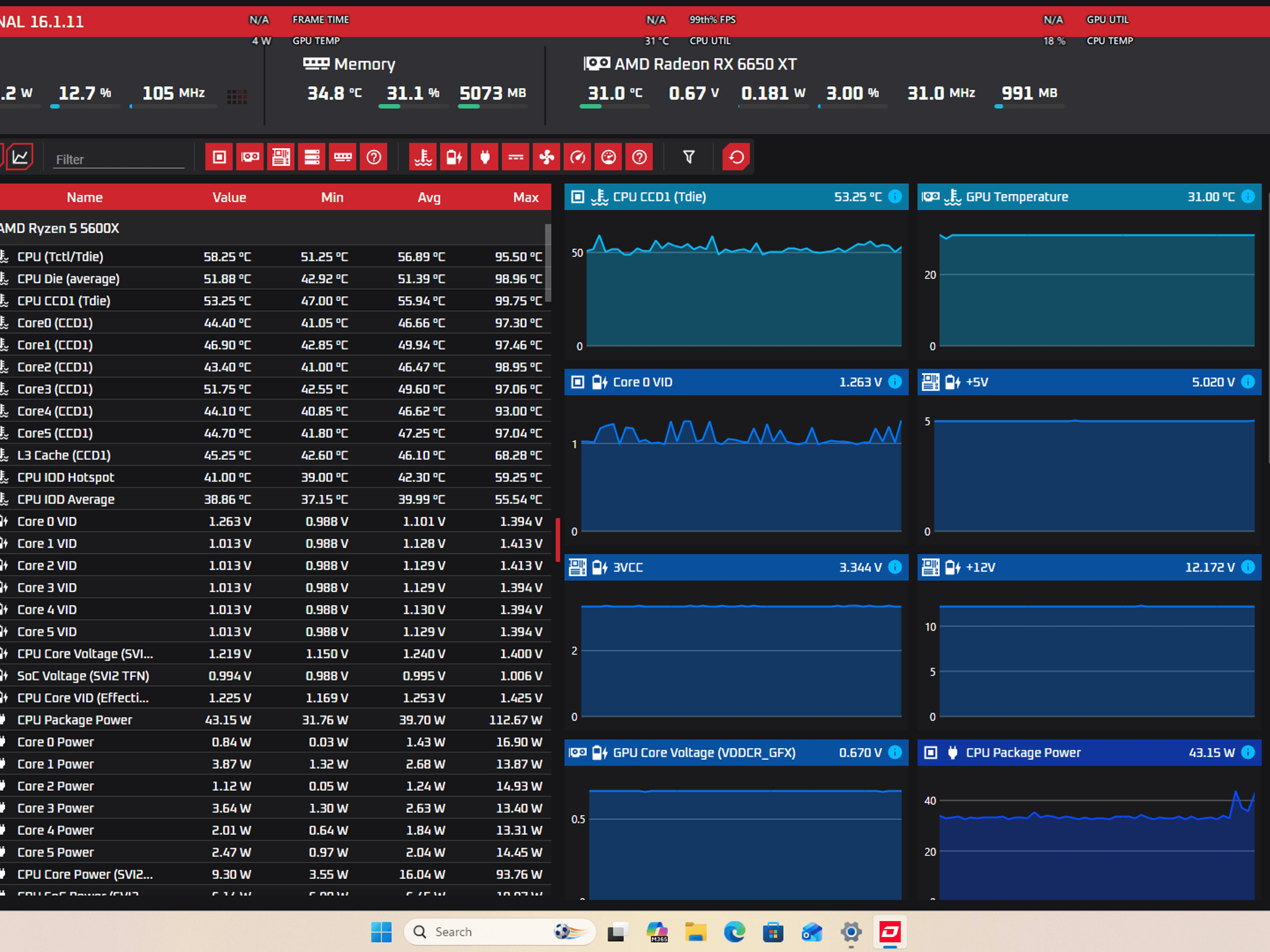
Task: Open Task View from the taskbar
Action: (x=617, y=932)
